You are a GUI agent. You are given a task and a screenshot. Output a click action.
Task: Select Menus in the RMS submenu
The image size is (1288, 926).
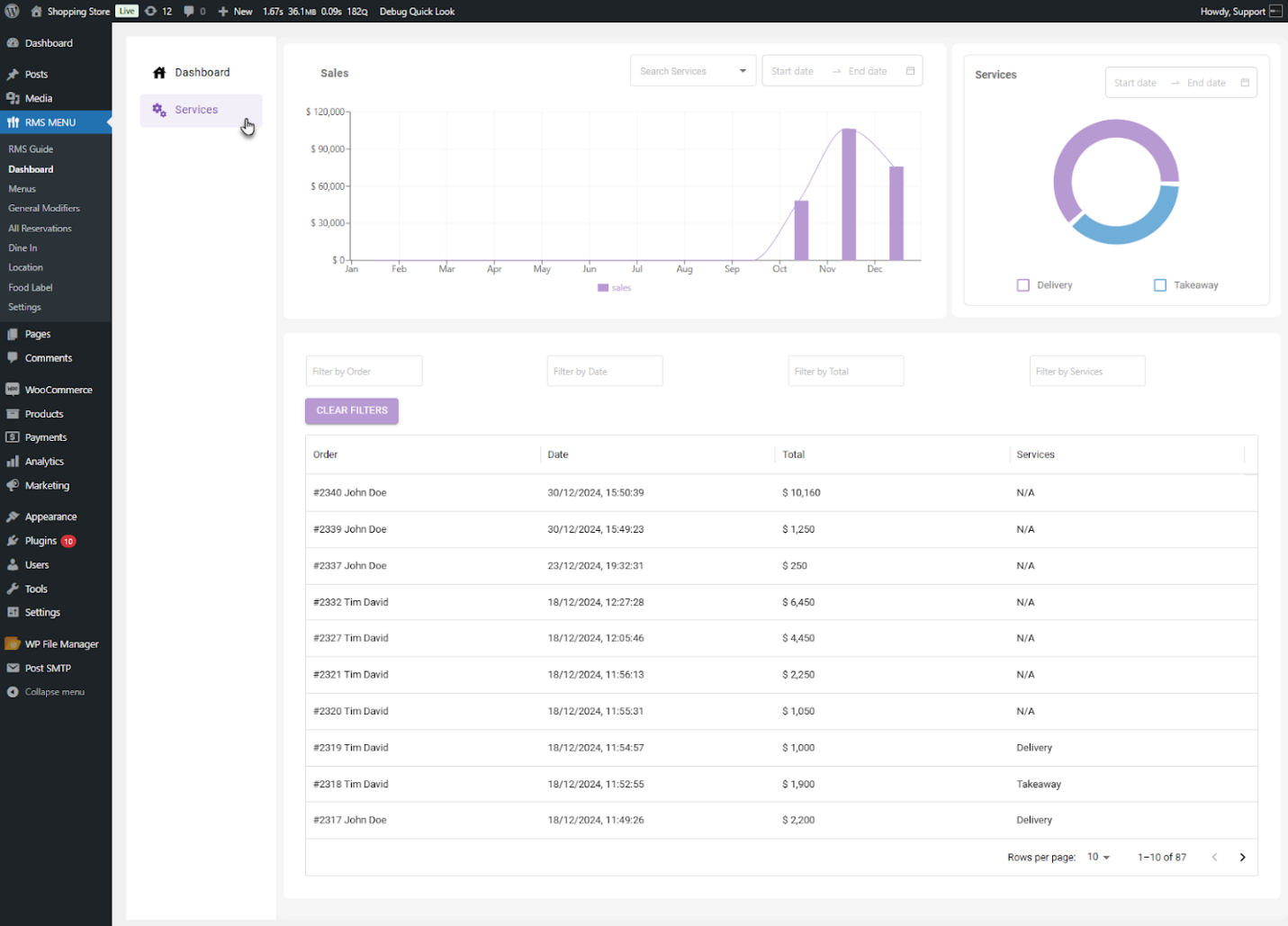pyautogui.click(x=23, y=189)
